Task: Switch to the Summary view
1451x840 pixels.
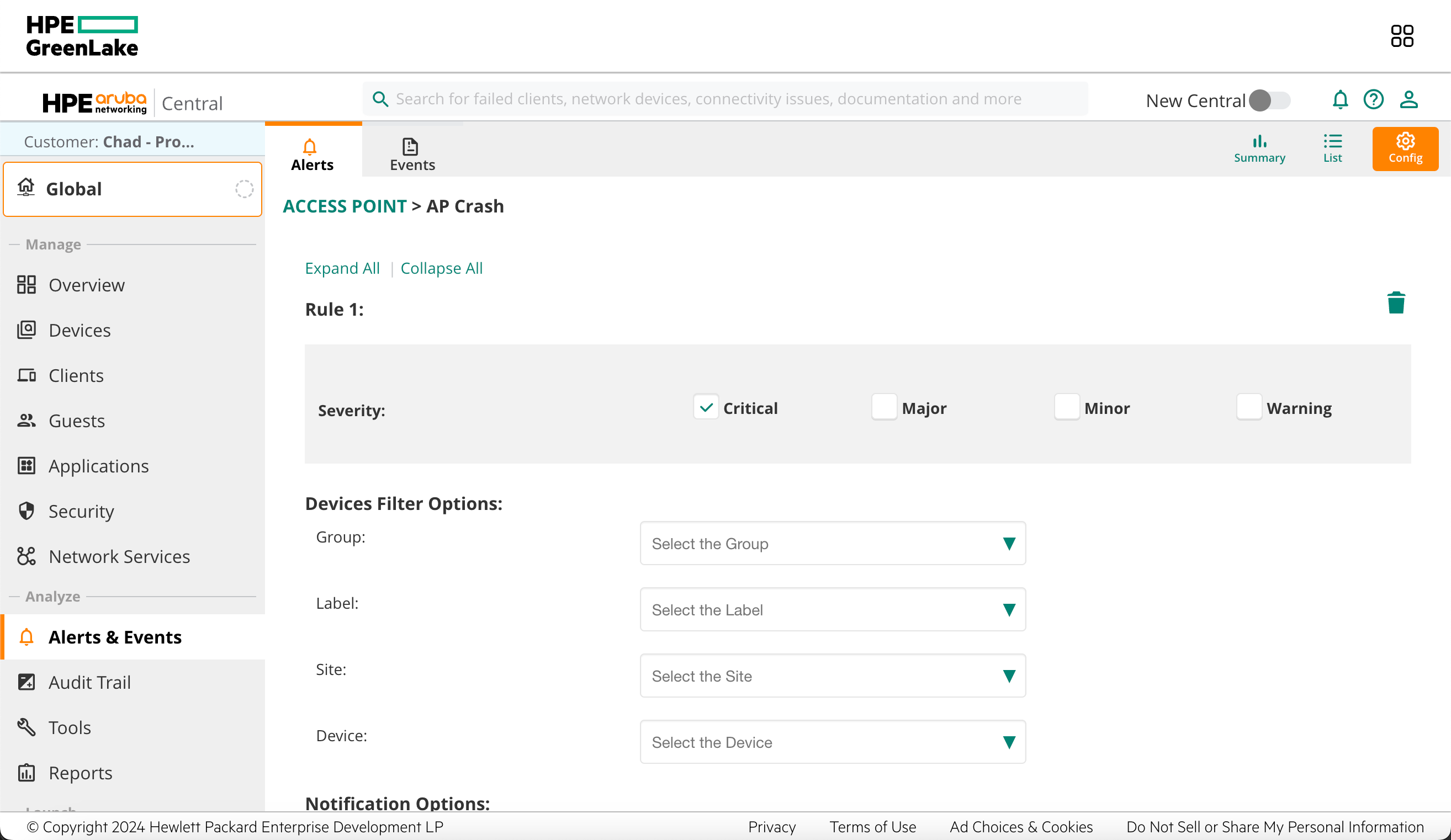Action: pyautogui.click(x=1259, y=148)
